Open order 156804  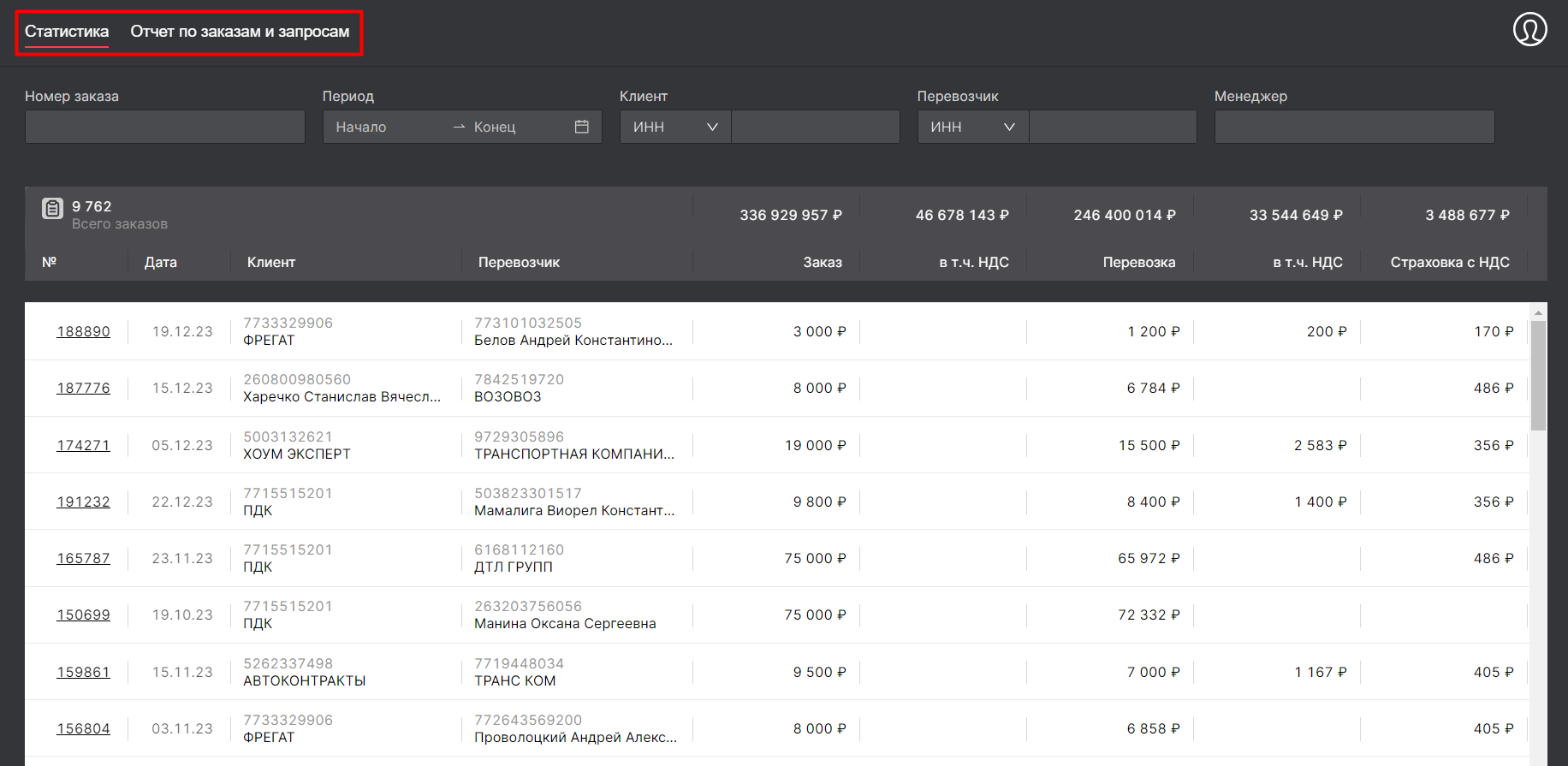click(83, 728)
